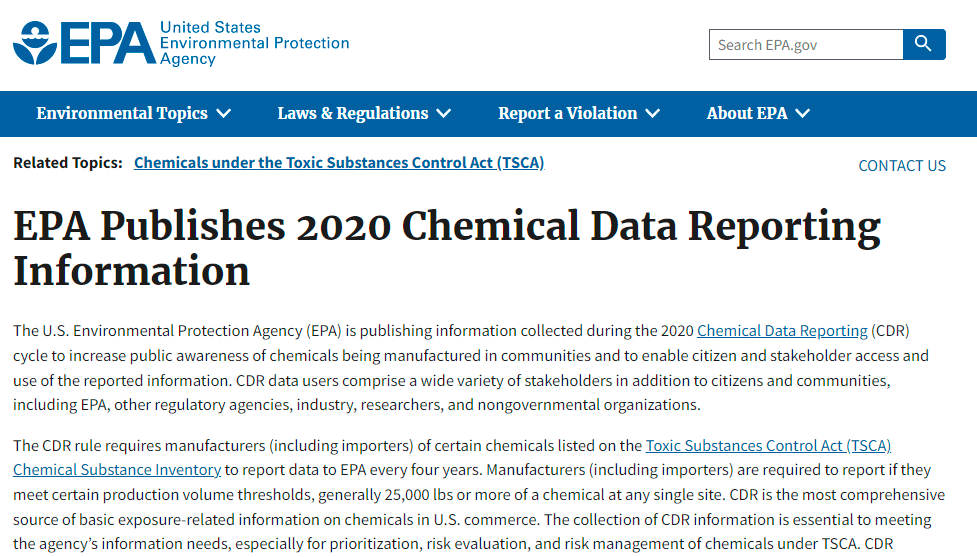
Task: Open Chemicals under the Toxic Substances Control Act link
Action: [x=339, y=163]
